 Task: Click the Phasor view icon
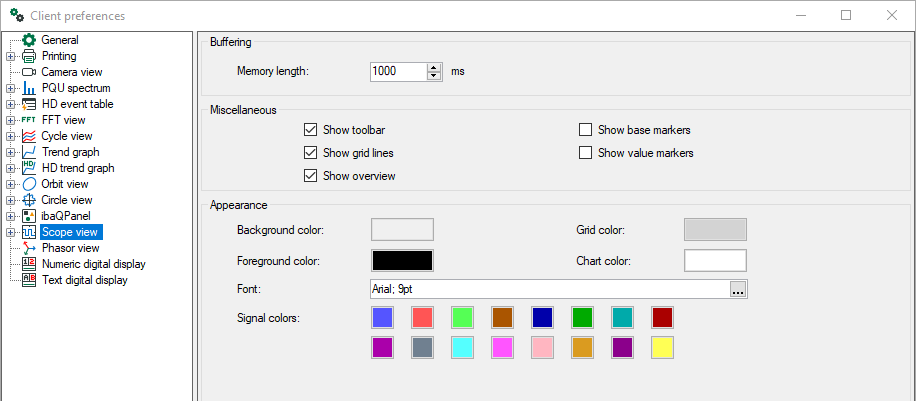(x=29, y=248)
